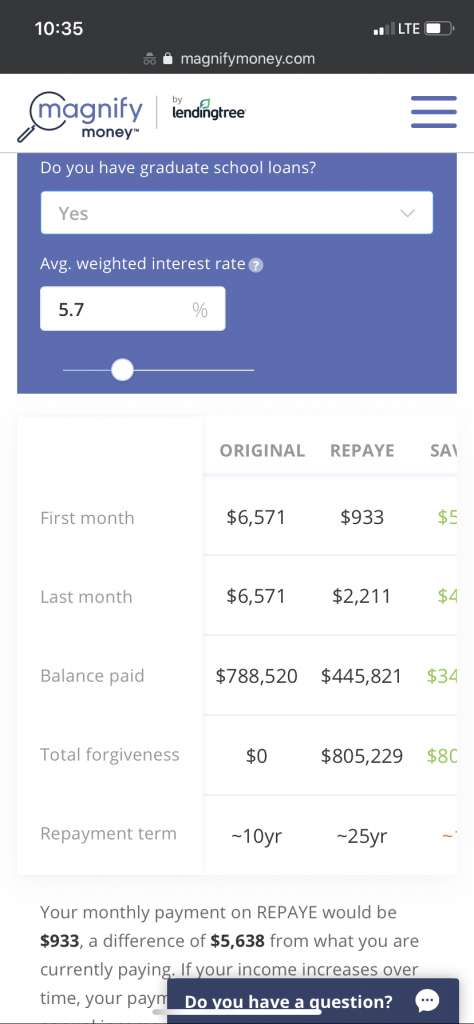This screenshot has width=474, height=1024.
Task: Tap the Repayment term row label
Action: point(108,834)
